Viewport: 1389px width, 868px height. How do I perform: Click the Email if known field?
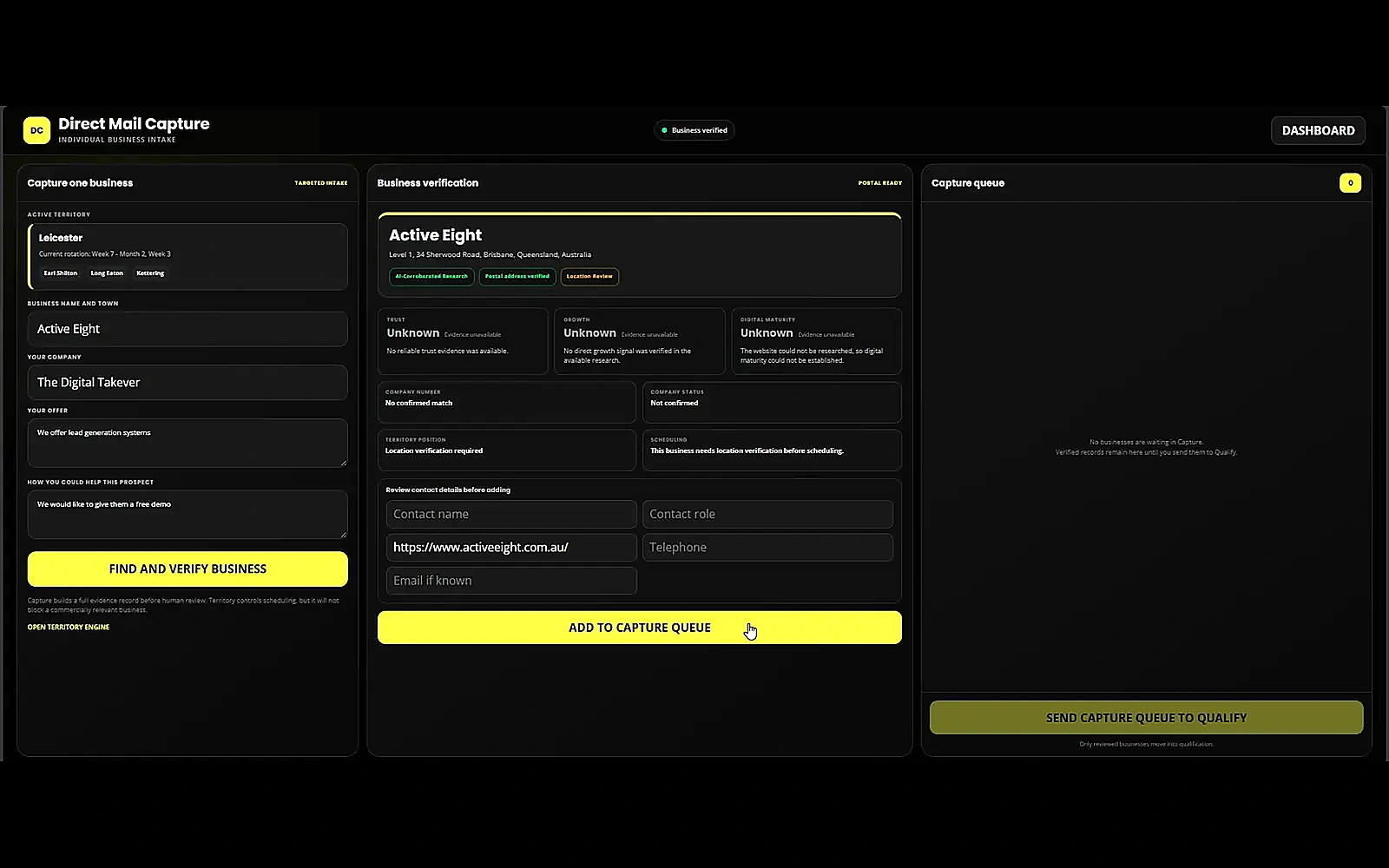click(x=511, y=581)
